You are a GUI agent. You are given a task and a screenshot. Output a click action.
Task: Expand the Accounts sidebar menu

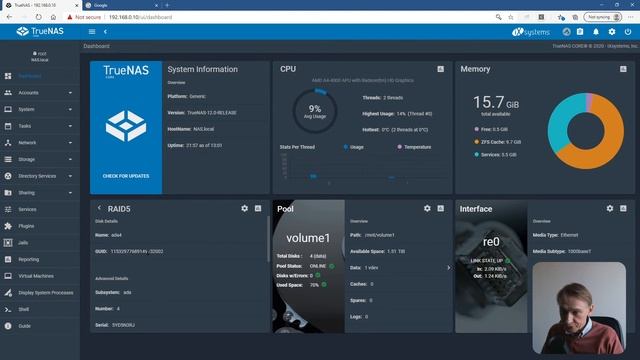tap(40, 93)
